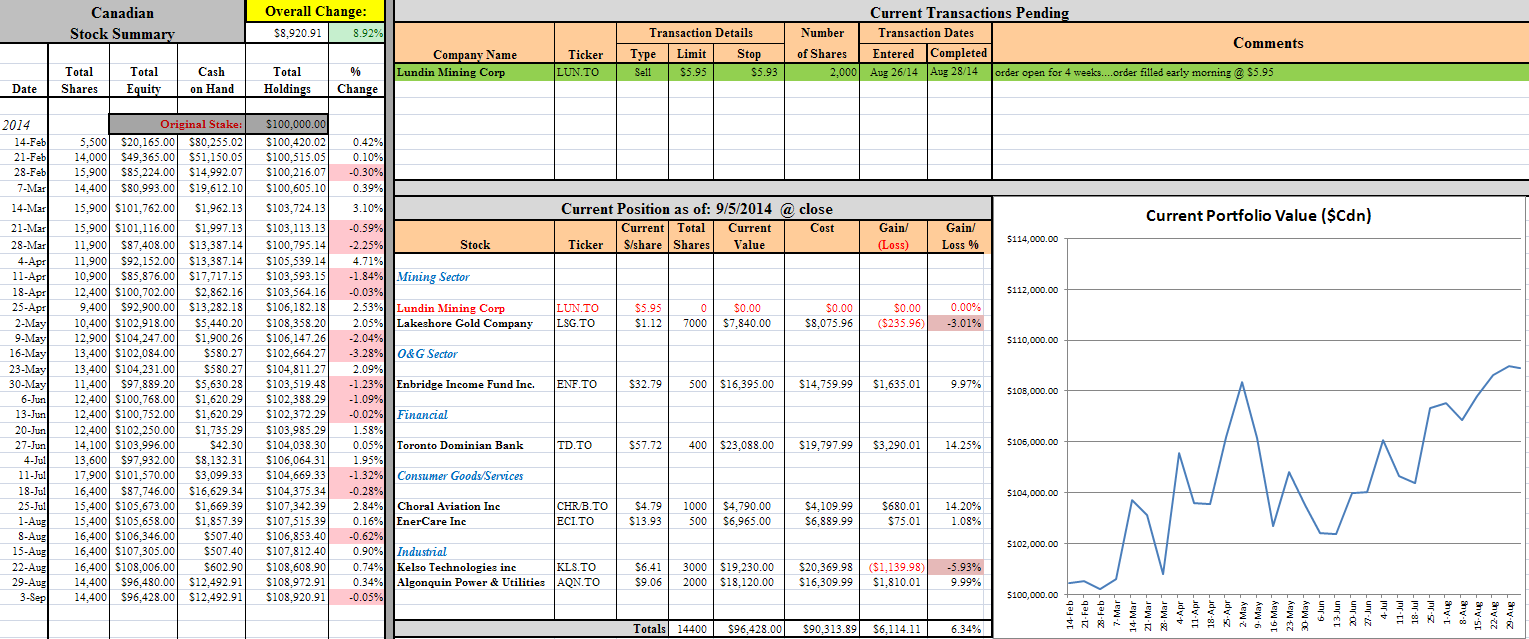
Task: Select the Overall Change header cell
Action: [x=315, y=11]
